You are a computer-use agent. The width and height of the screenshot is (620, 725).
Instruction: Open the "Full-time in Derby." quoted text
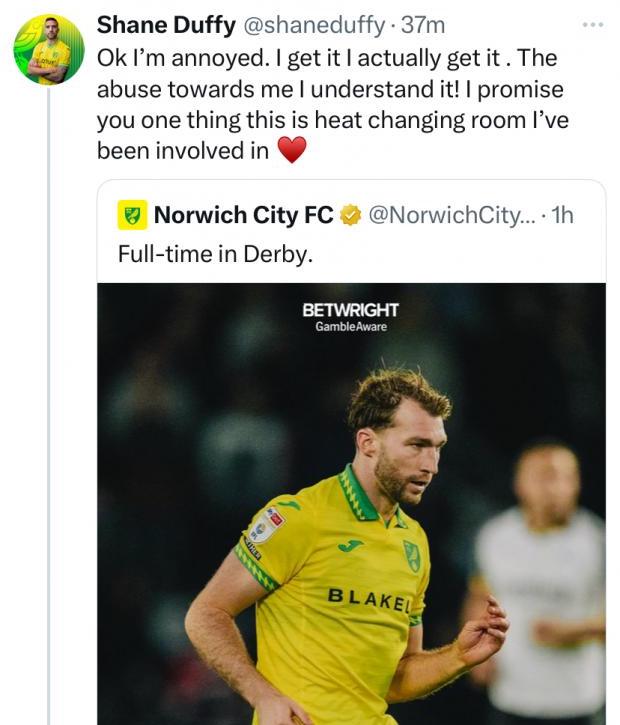click(x=215, y=254)
